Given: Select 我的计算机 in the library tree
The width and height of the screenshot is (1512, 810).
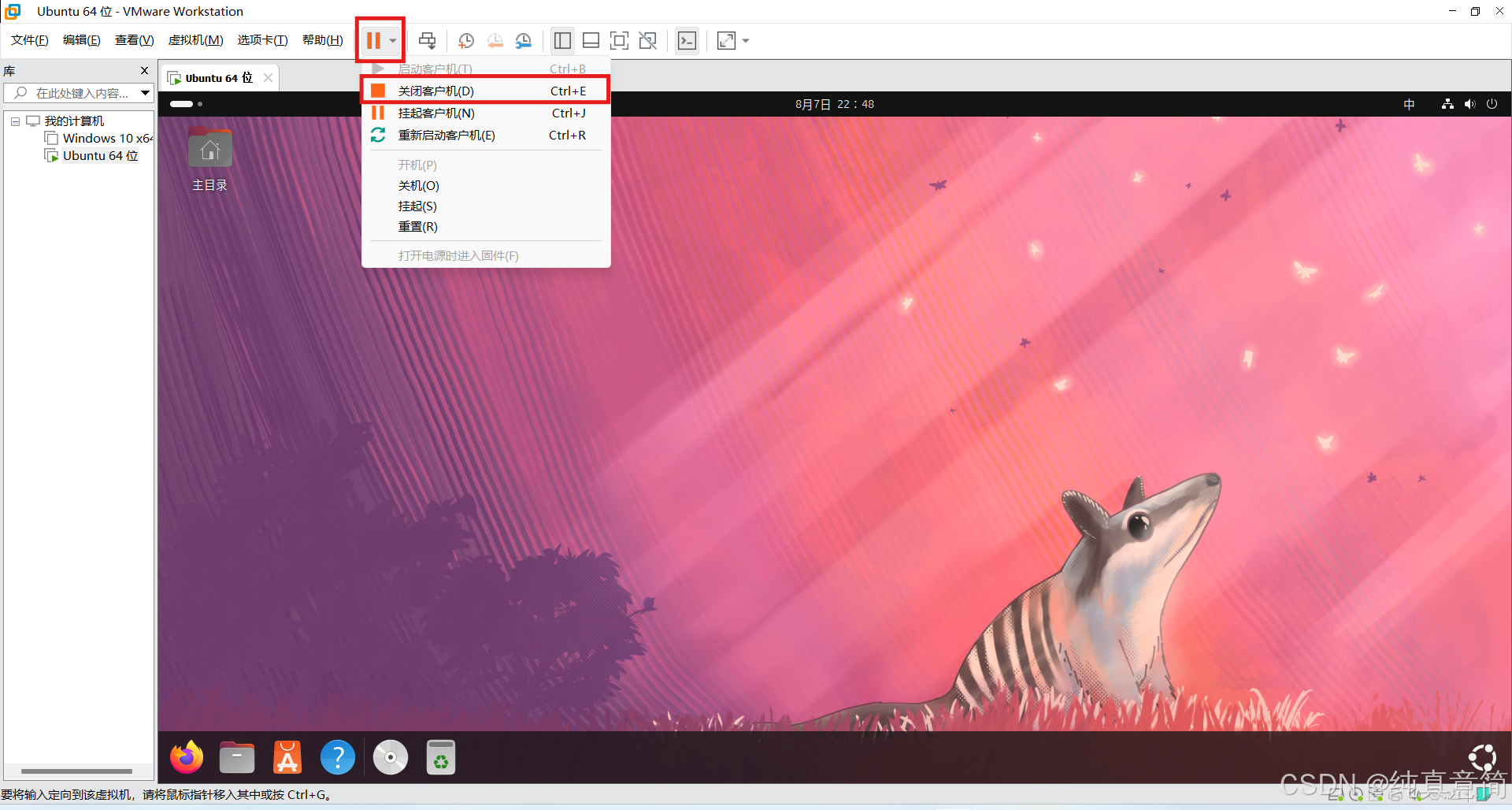Looking at the screenshot, I should 74,121.
